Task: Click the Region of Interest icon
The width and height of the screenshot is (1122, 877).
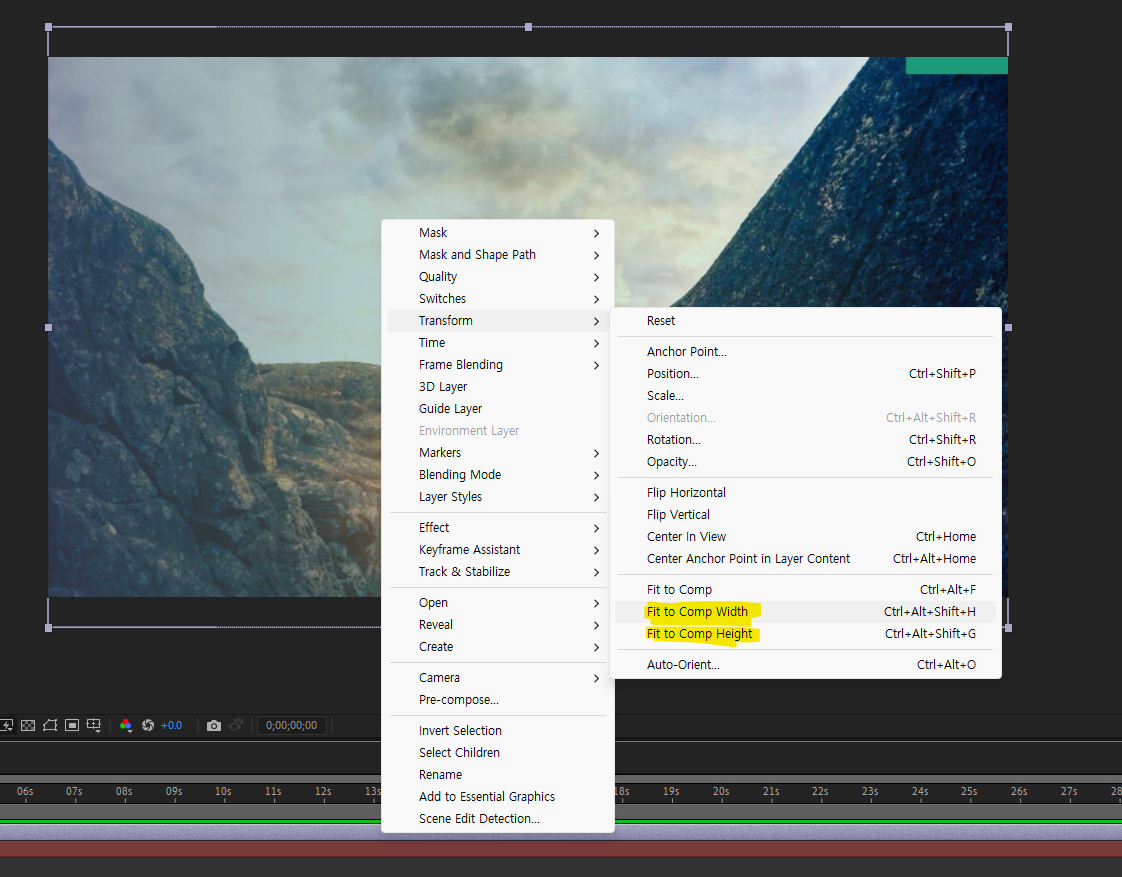Action: point(72,725)
